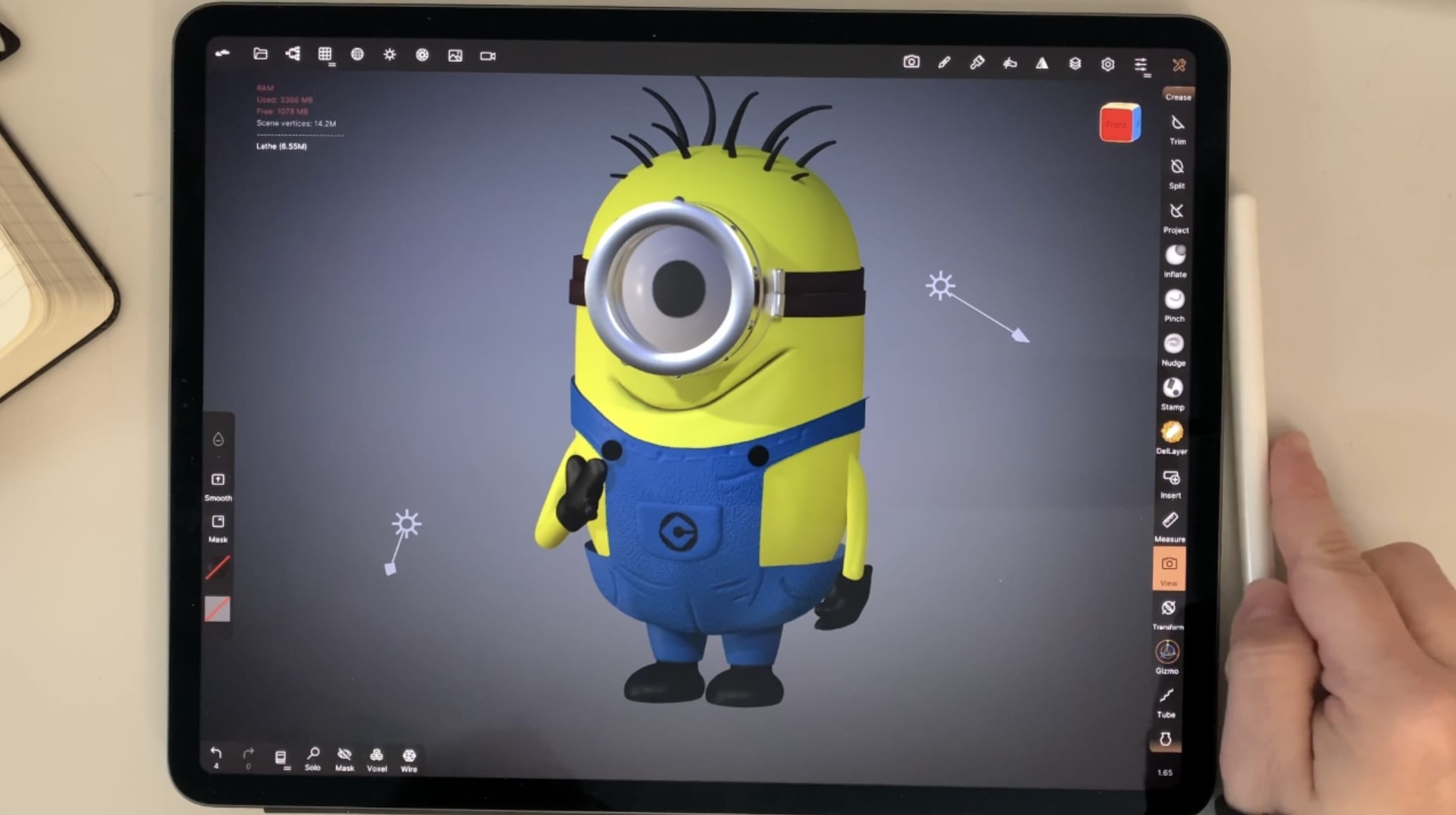
Task: Activate the Gizmo transform tool
Action: coord(1167,653)
